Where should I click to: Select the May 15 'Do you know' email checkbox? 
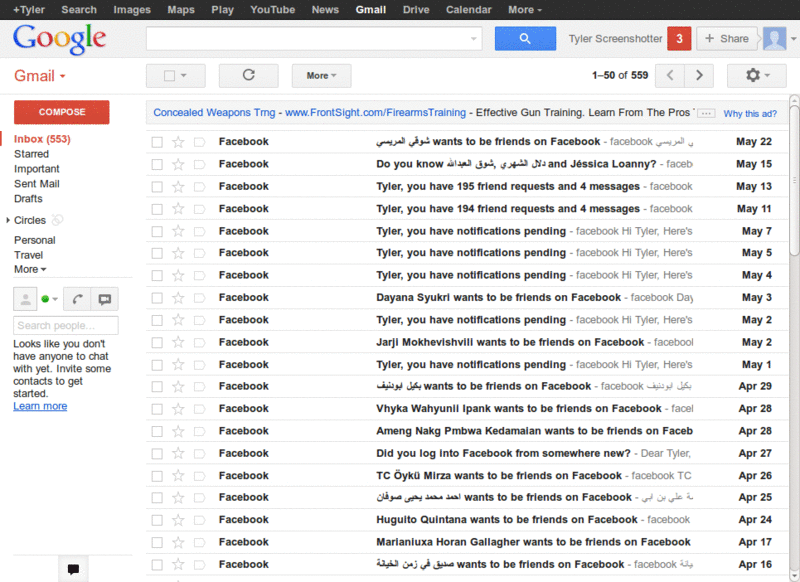(157, 164)
